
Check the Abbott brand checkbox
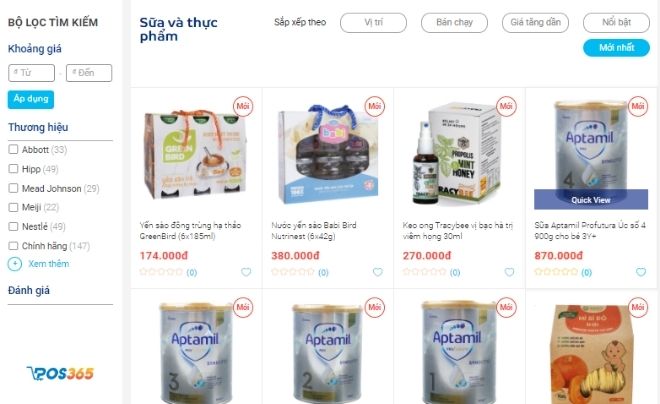point(13,149)
